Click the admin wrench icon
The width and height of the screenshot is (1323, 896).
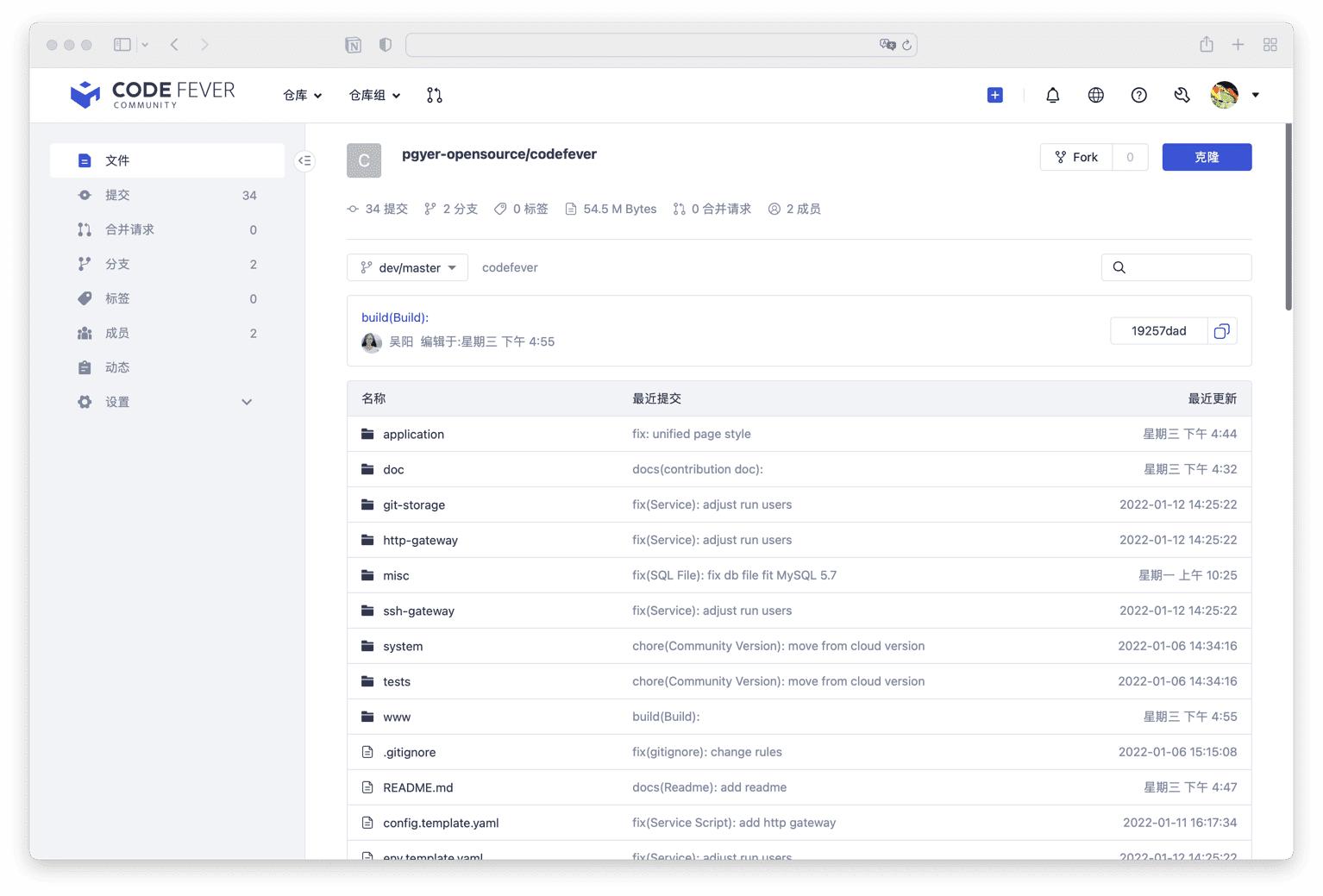[1182, 95]
